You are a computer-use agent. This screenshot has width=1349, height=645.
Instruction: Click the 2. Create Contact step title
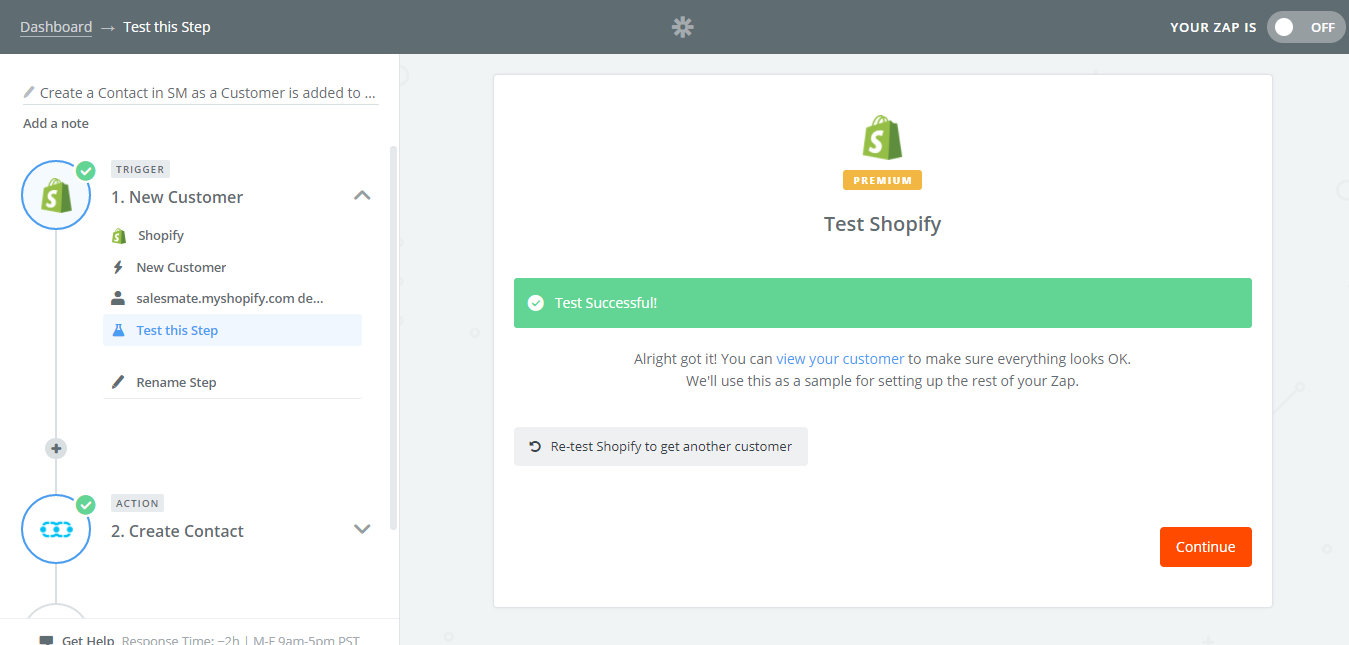(x=177, y=531)
